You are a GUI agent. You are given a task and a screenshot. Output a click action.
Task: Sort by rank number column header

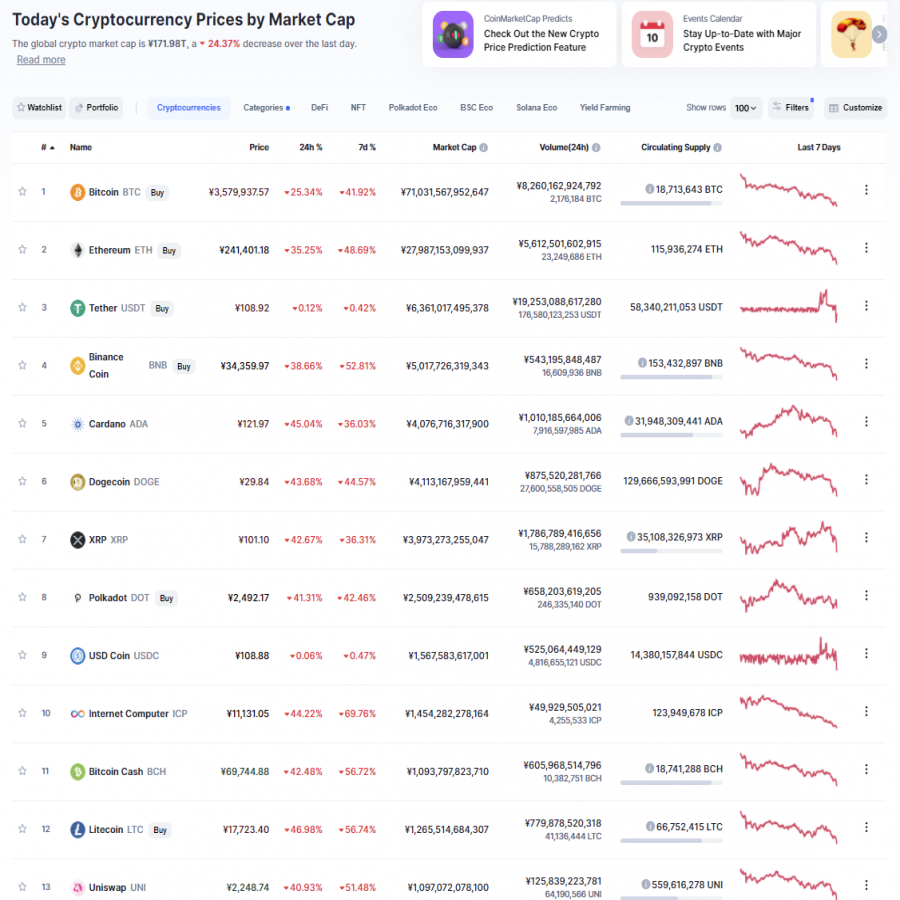[48, 148]
